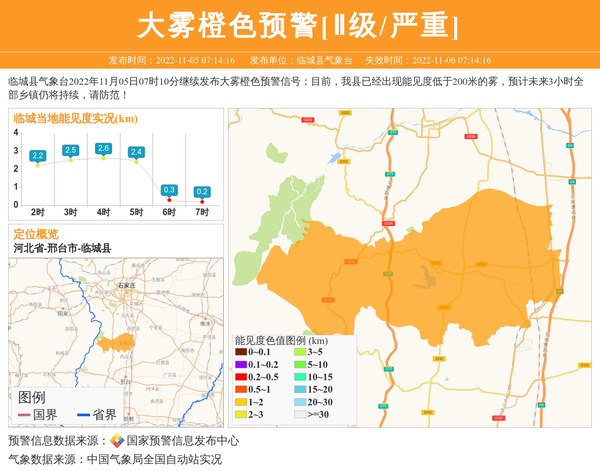Select the 5~10 km green legend swatch
This screenshot has height=471, width=600.
pyautogui.click(x=300, y=364)
